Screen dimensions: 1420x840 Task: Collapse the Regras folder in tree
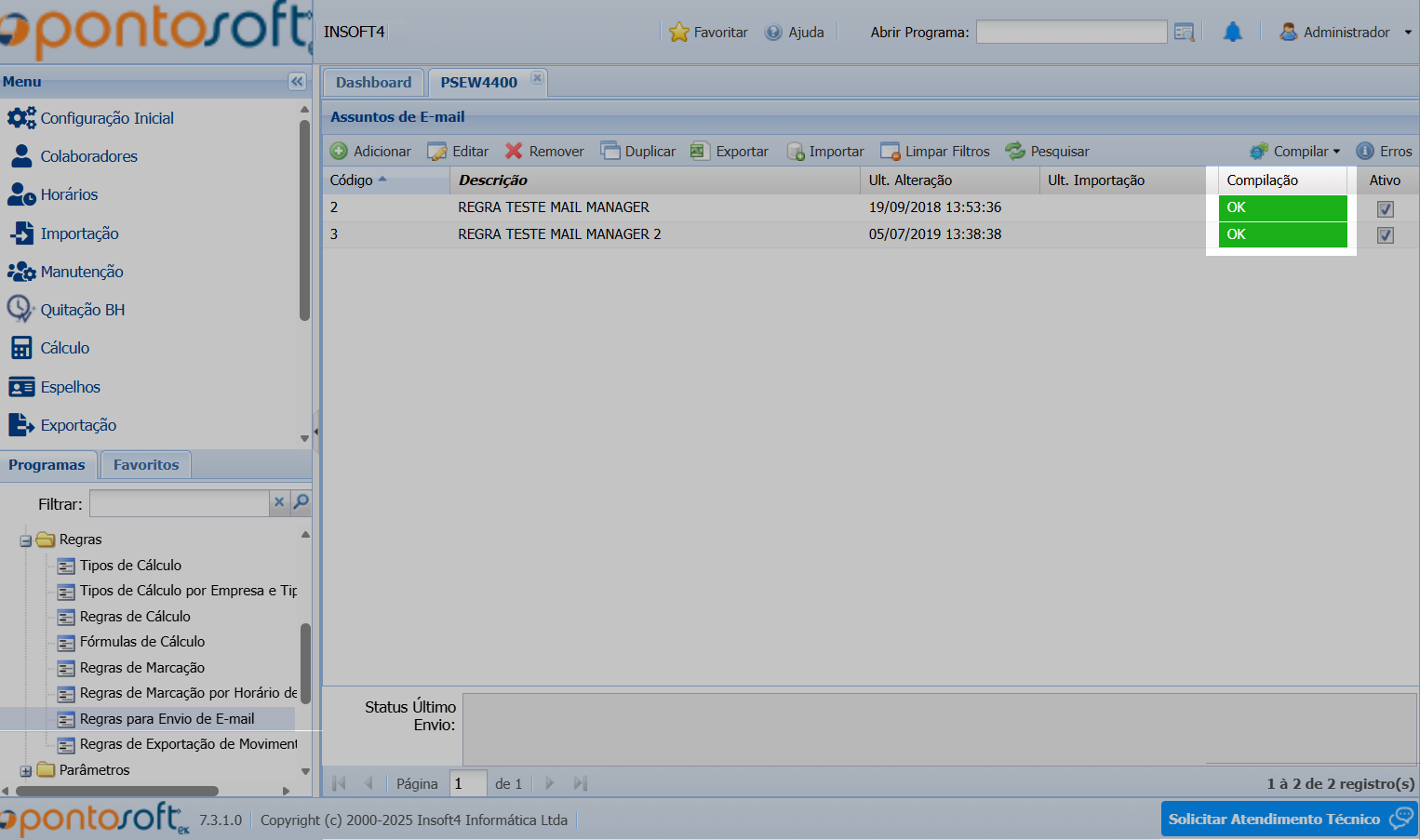tap(26, 540)
